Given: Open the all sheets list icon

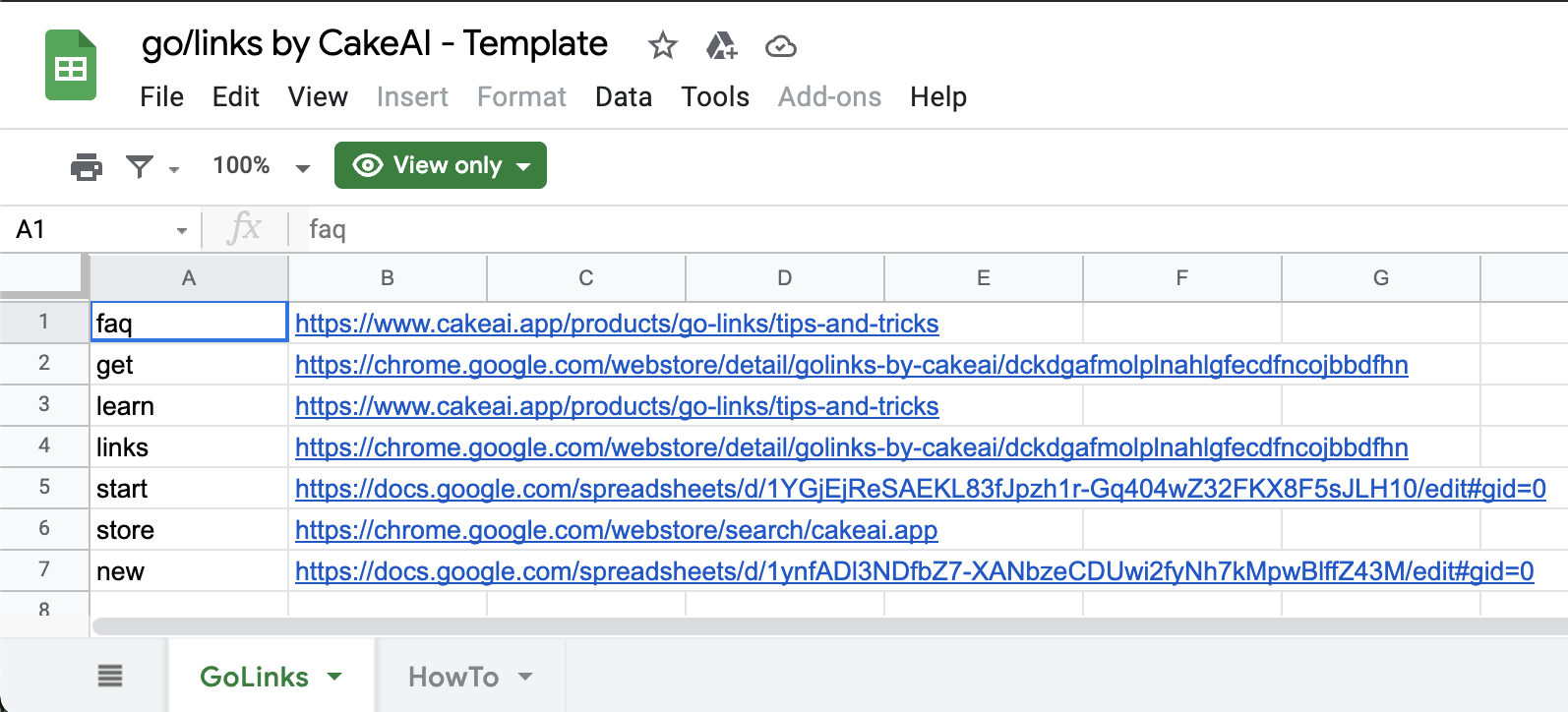Looking at the screenshot, I should [x=110, y=676].
